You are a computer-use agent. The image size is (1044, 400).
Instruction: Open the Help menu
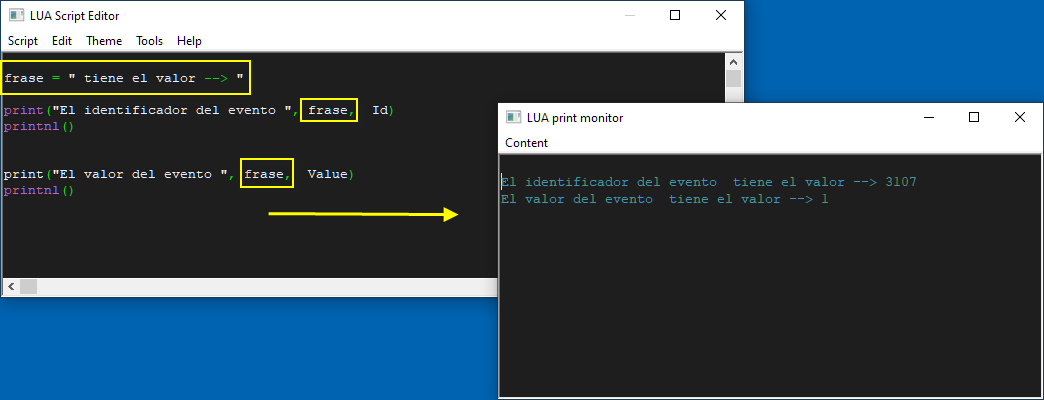point(189,41)
